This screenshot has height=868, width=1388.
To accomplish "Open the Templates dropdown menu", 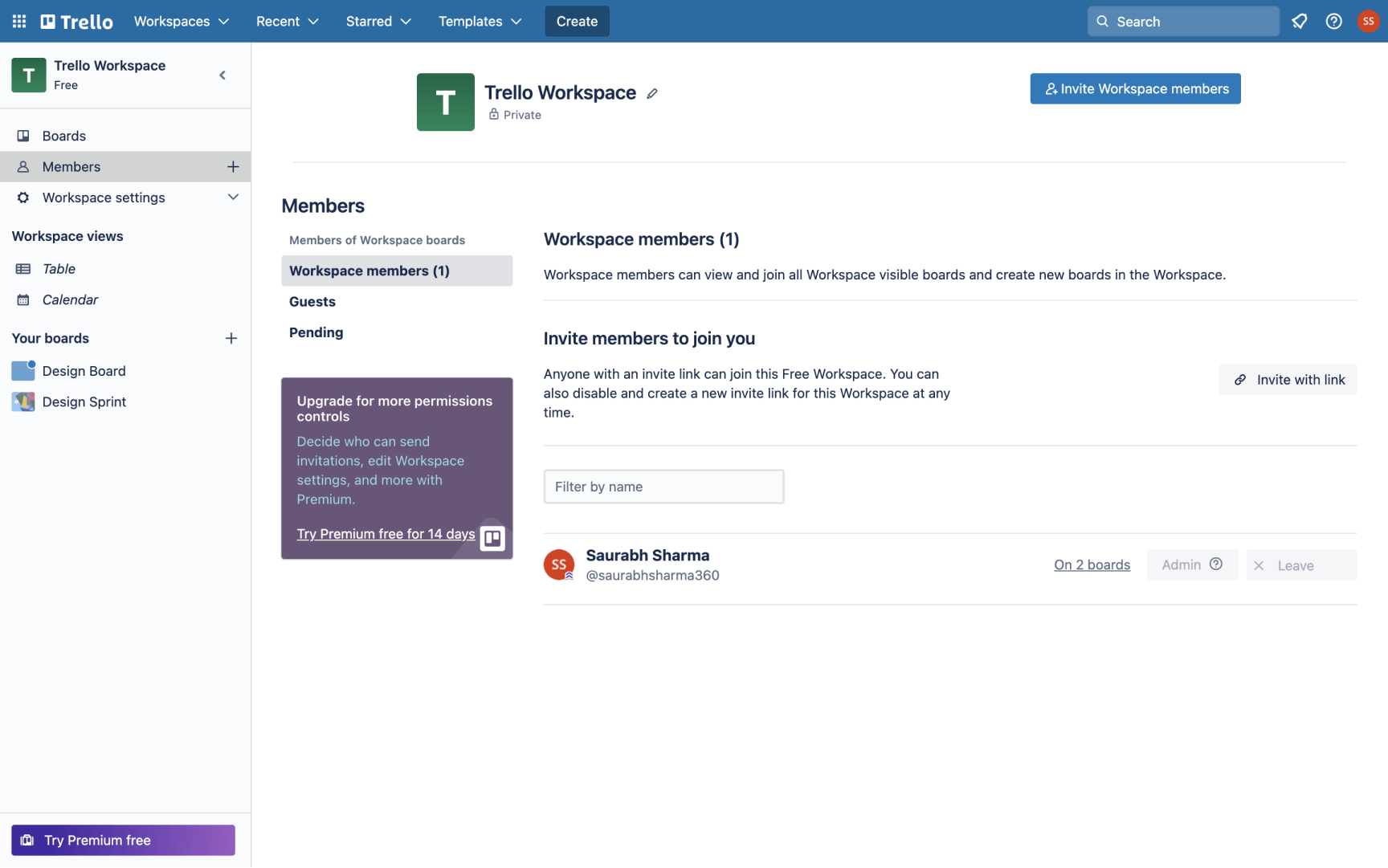I will [x=480, y=22].
